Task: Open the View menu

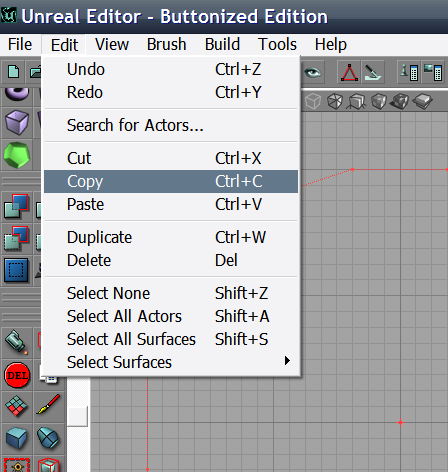Action: (x=112, y=45)
